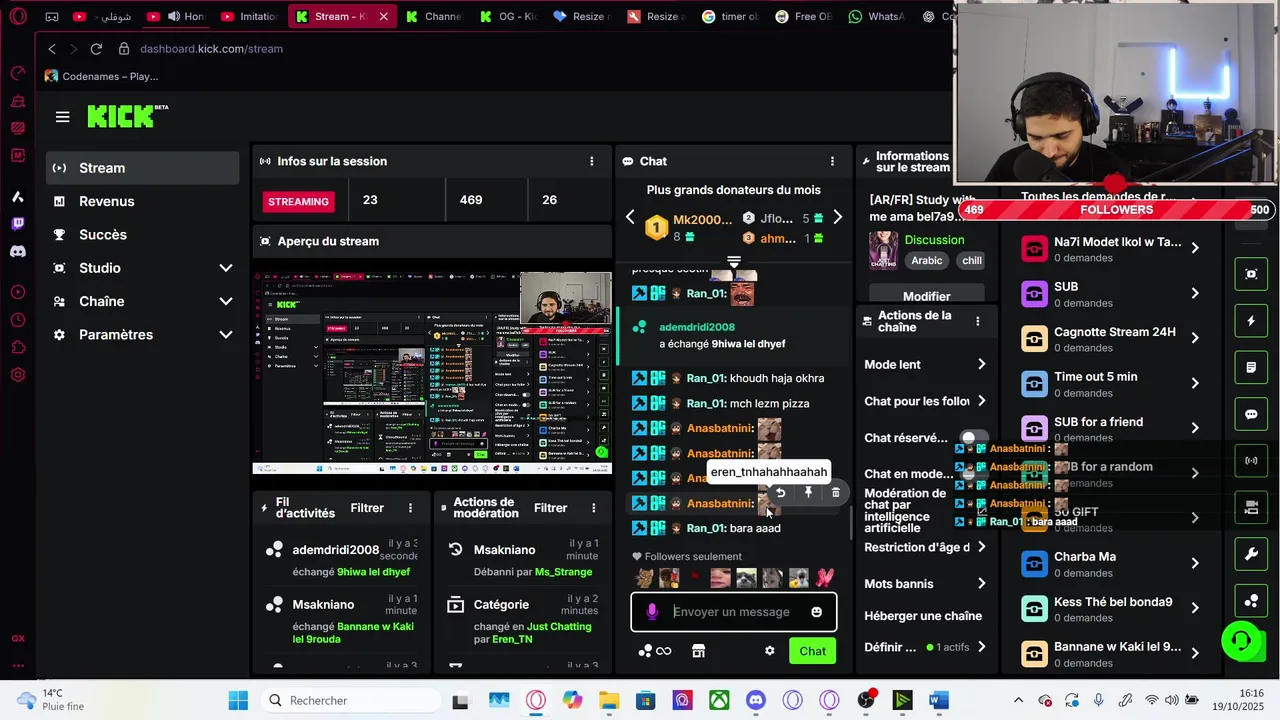
Task: Click the broadcast signal icon in right sidebar
Action: pos(1251,461)
